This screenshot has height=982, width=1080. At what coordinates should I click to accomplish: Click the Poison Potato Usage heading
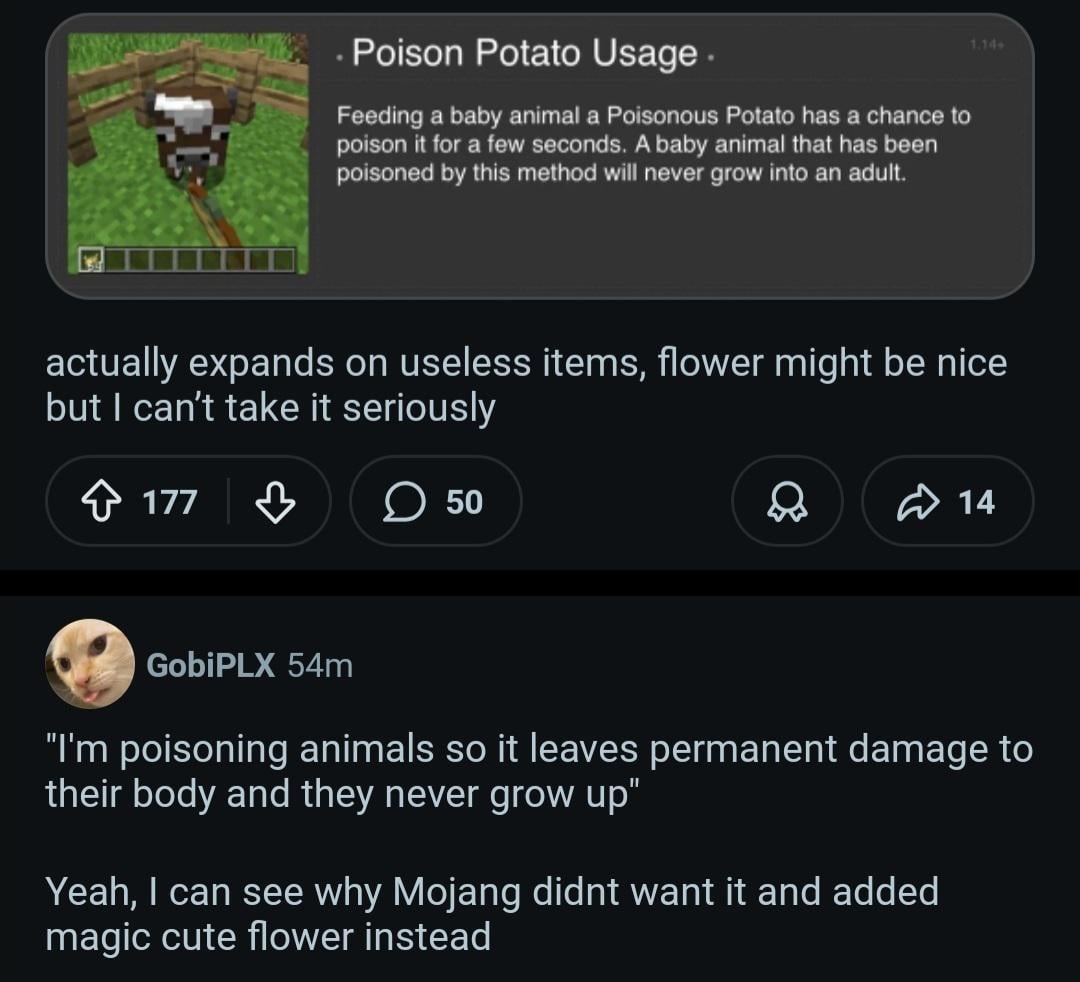[x=524, y=53]
